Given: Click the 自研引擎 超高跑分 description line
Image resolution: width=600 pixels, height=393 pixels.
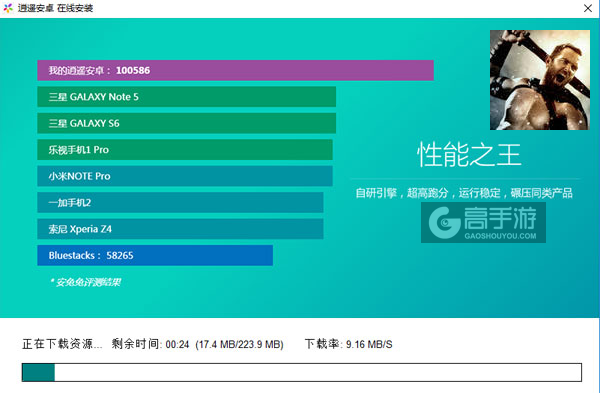Looking at the screenshot, I should 464,193.
